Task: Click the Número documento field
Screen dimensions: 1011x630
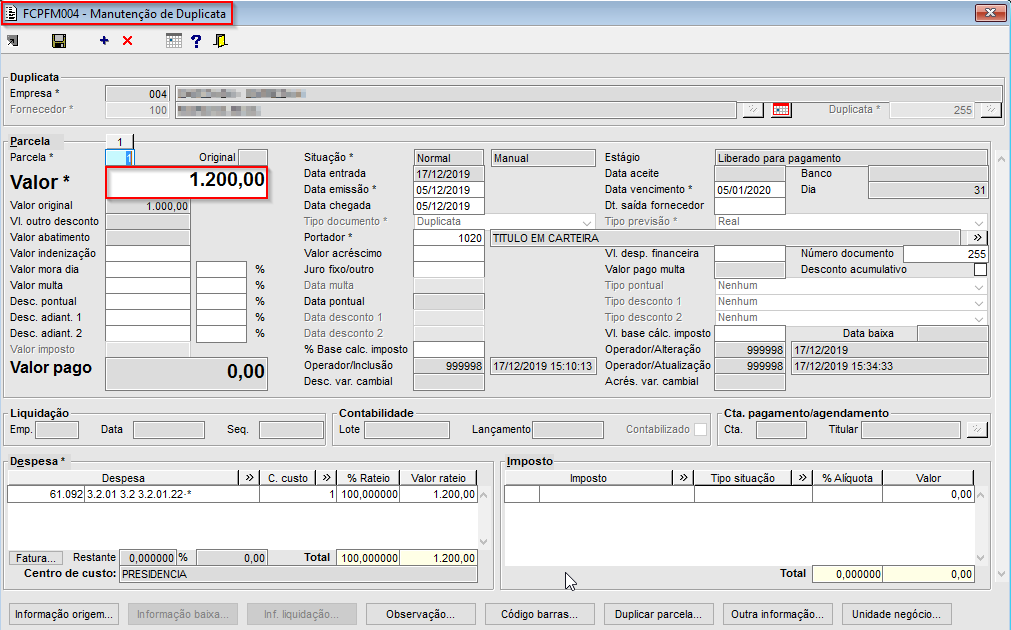Action: coord(946,253)
